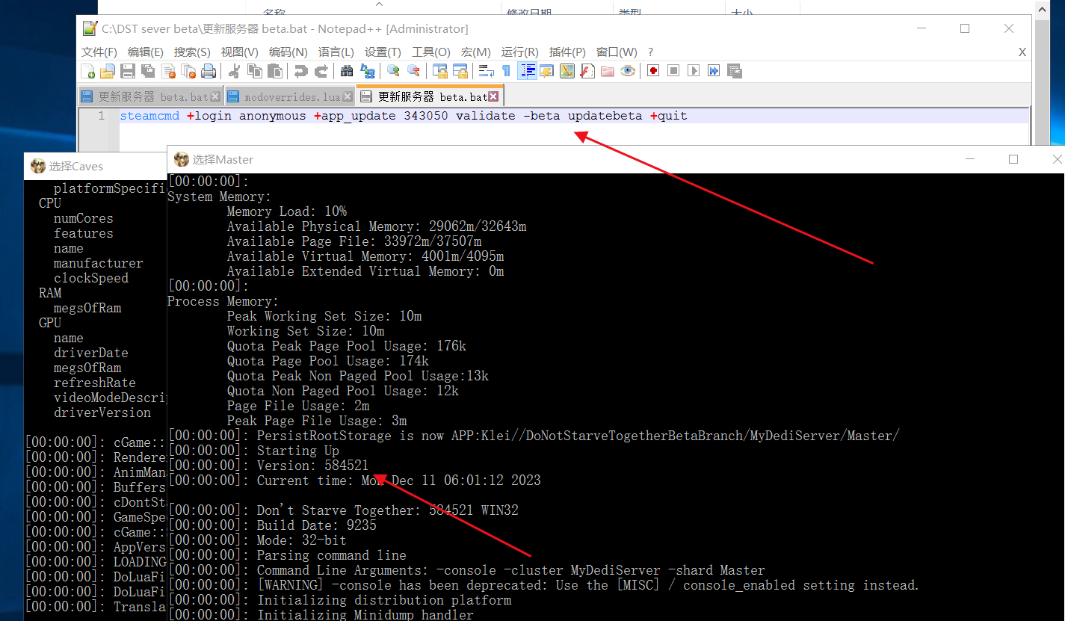
Task: Open the 语言(L) language menu
Action: (336, 52)
